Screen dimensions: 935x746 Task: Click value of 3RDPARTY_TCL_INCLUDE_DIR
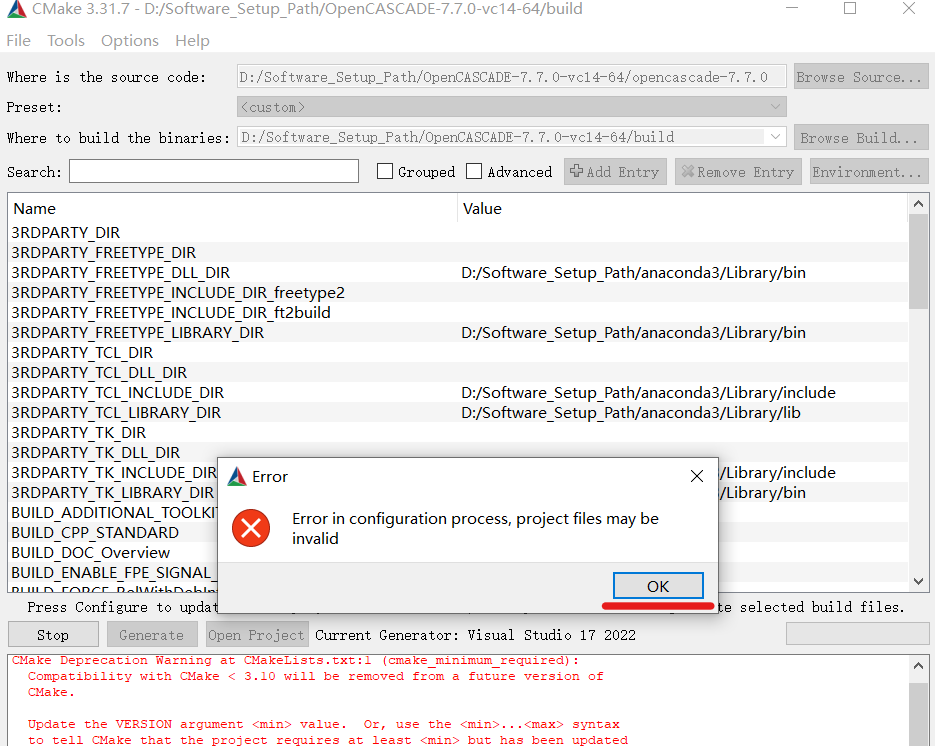(648, 392)
